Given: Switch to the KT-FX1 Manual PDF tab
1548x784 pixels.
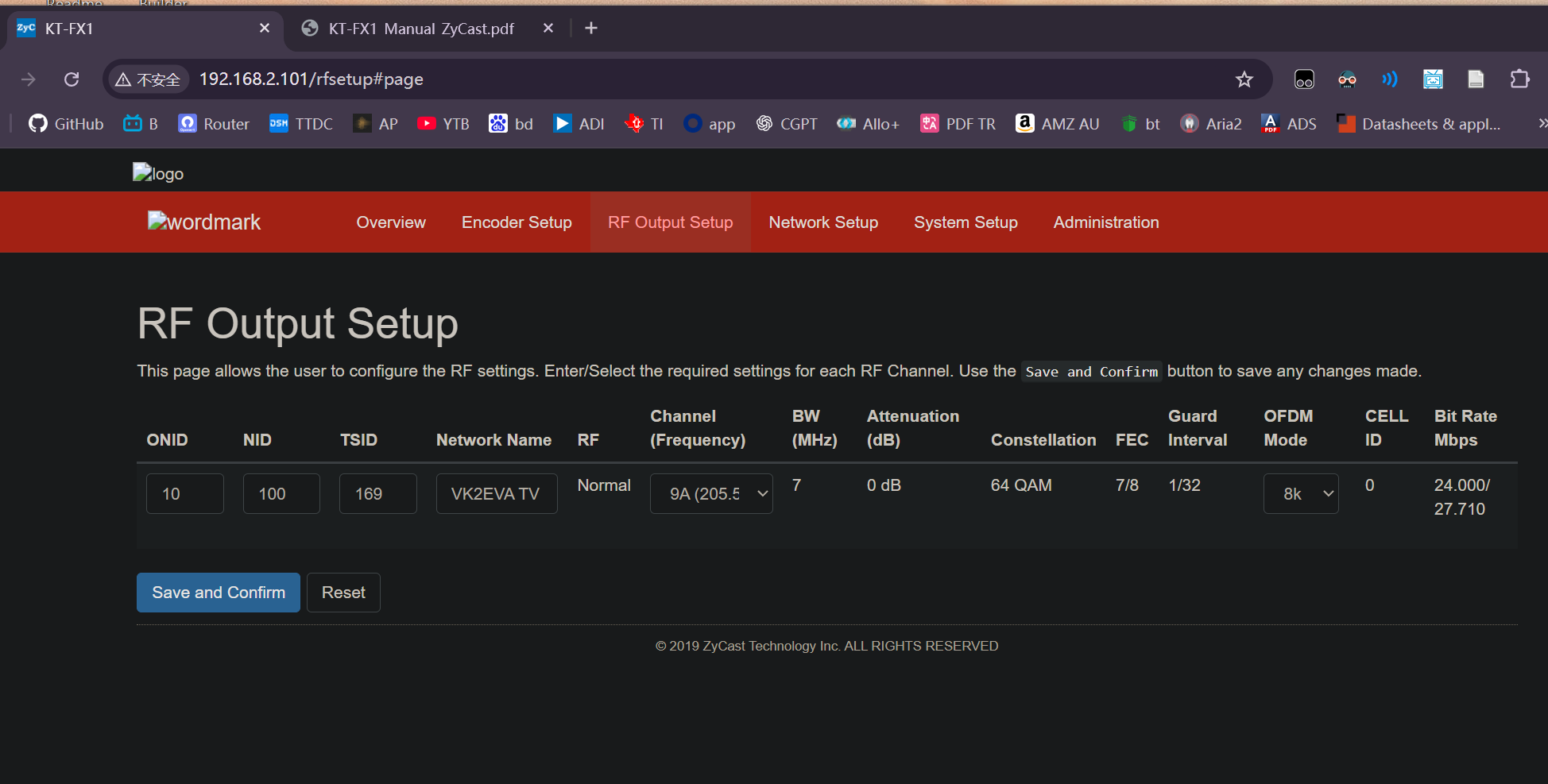Looking at the screenshot, I should tap(421, 29).
